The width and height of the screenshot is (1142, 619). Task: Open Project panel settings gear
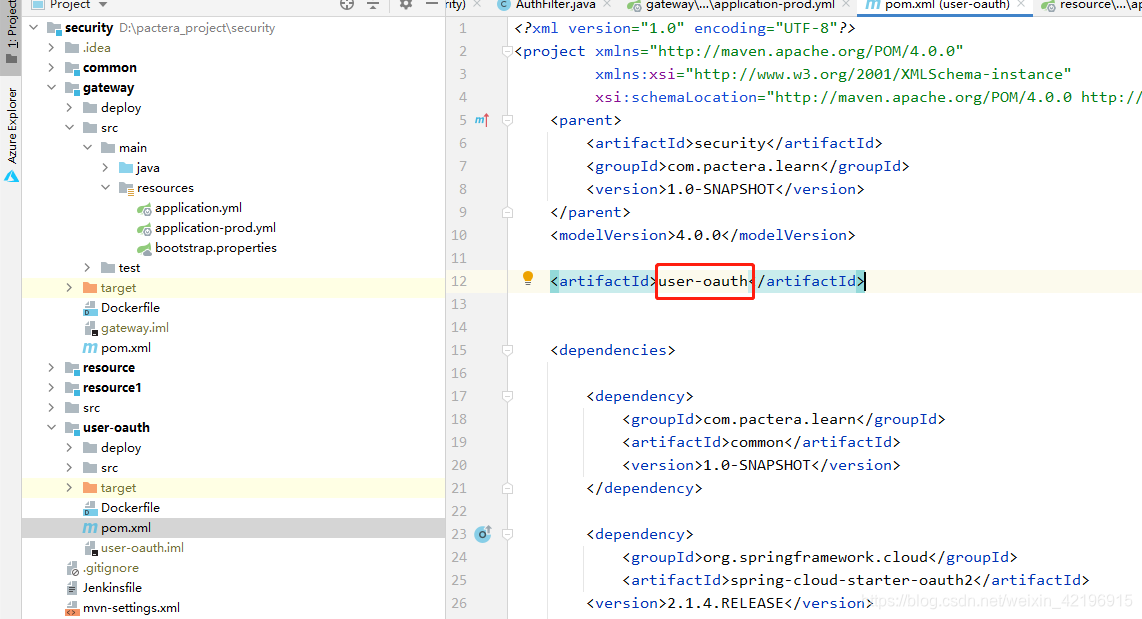pos(406,5)
